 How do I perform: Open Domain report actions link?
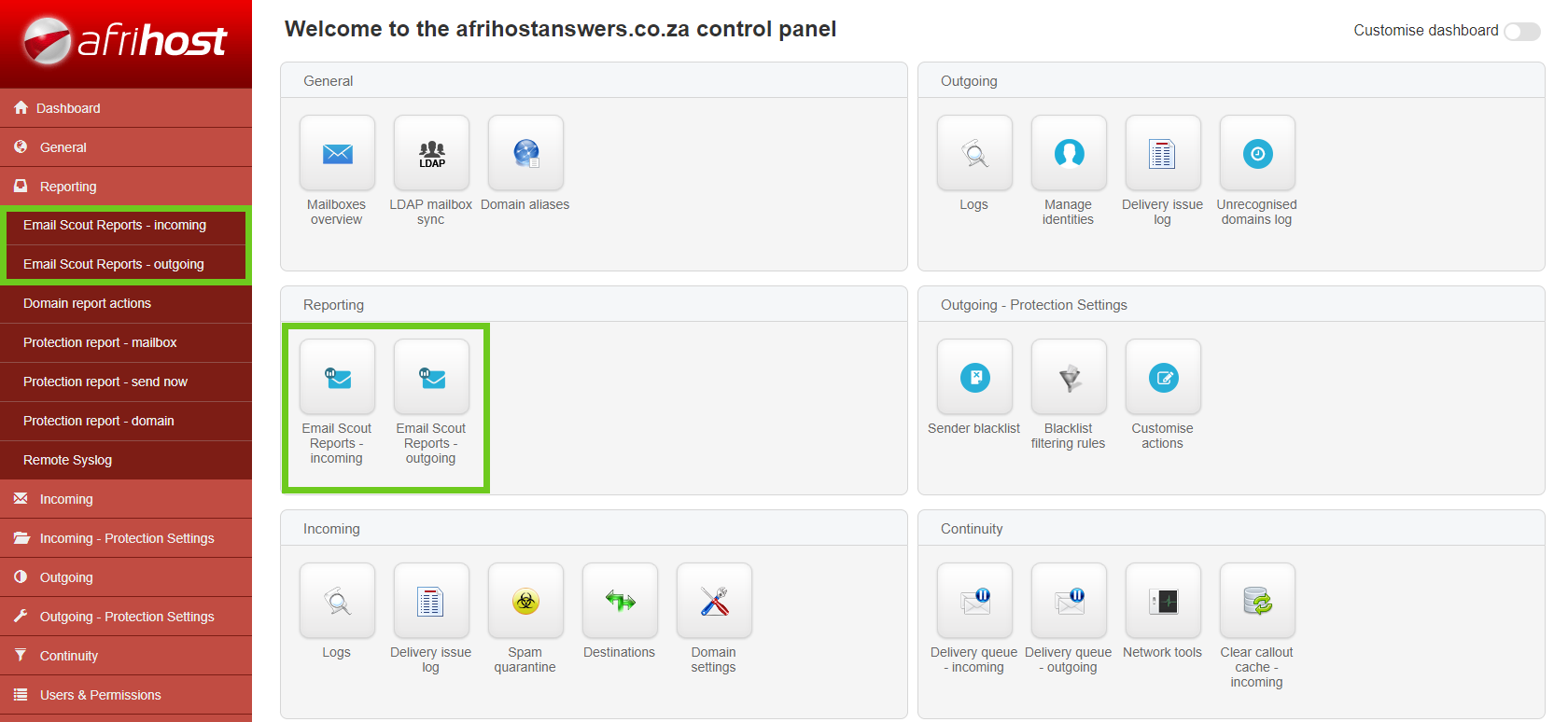point(87,303)
